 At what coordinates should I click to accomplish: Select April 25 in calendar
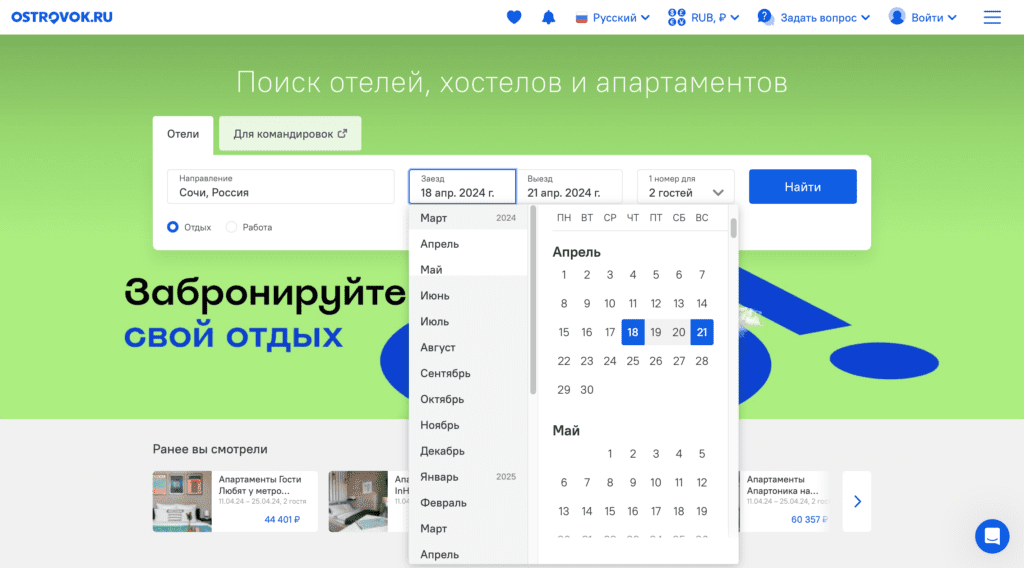pyautogui.click(x=633, y=361)
